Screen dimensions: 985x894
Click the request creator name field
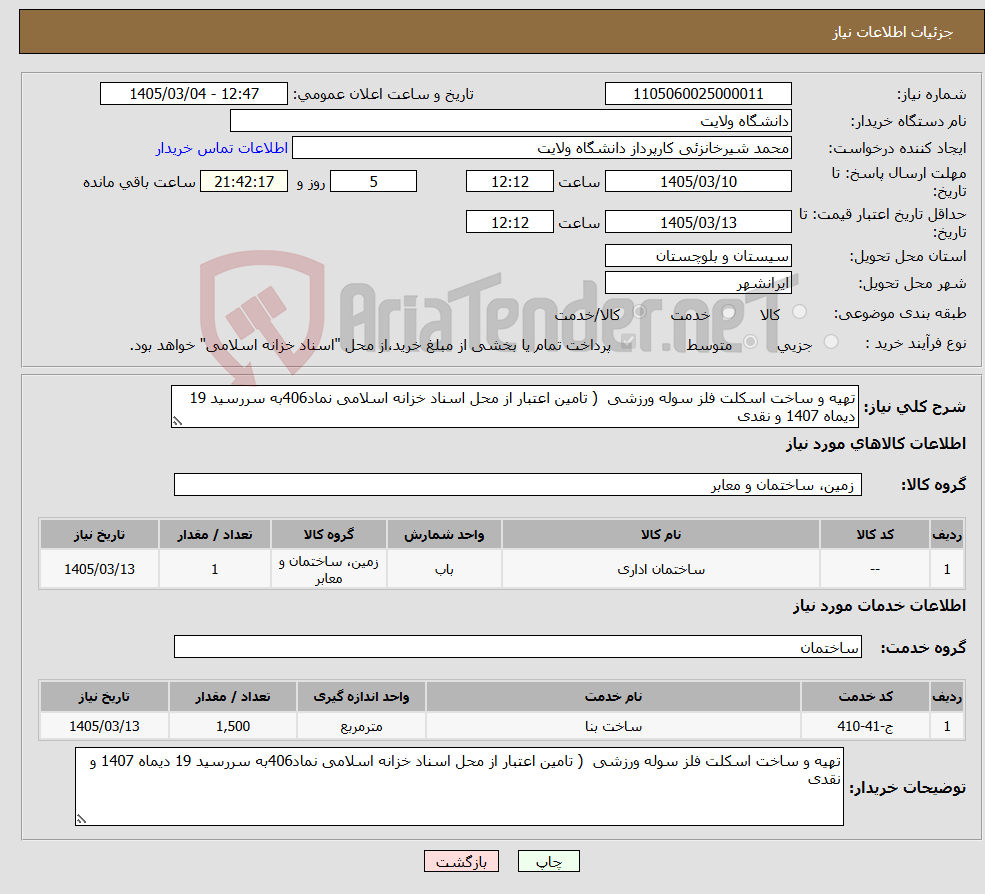tap(541, 148)
